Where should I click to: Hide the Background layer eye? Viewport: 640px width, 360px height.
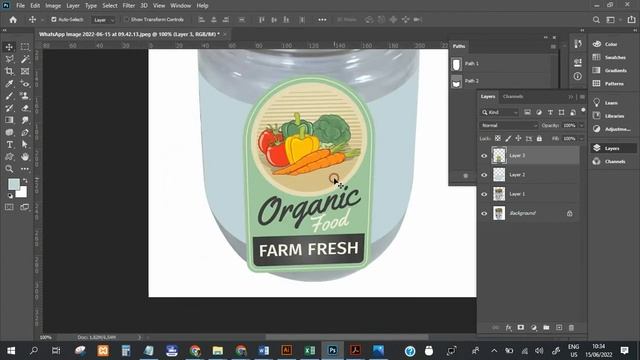[x=484, y=213]
